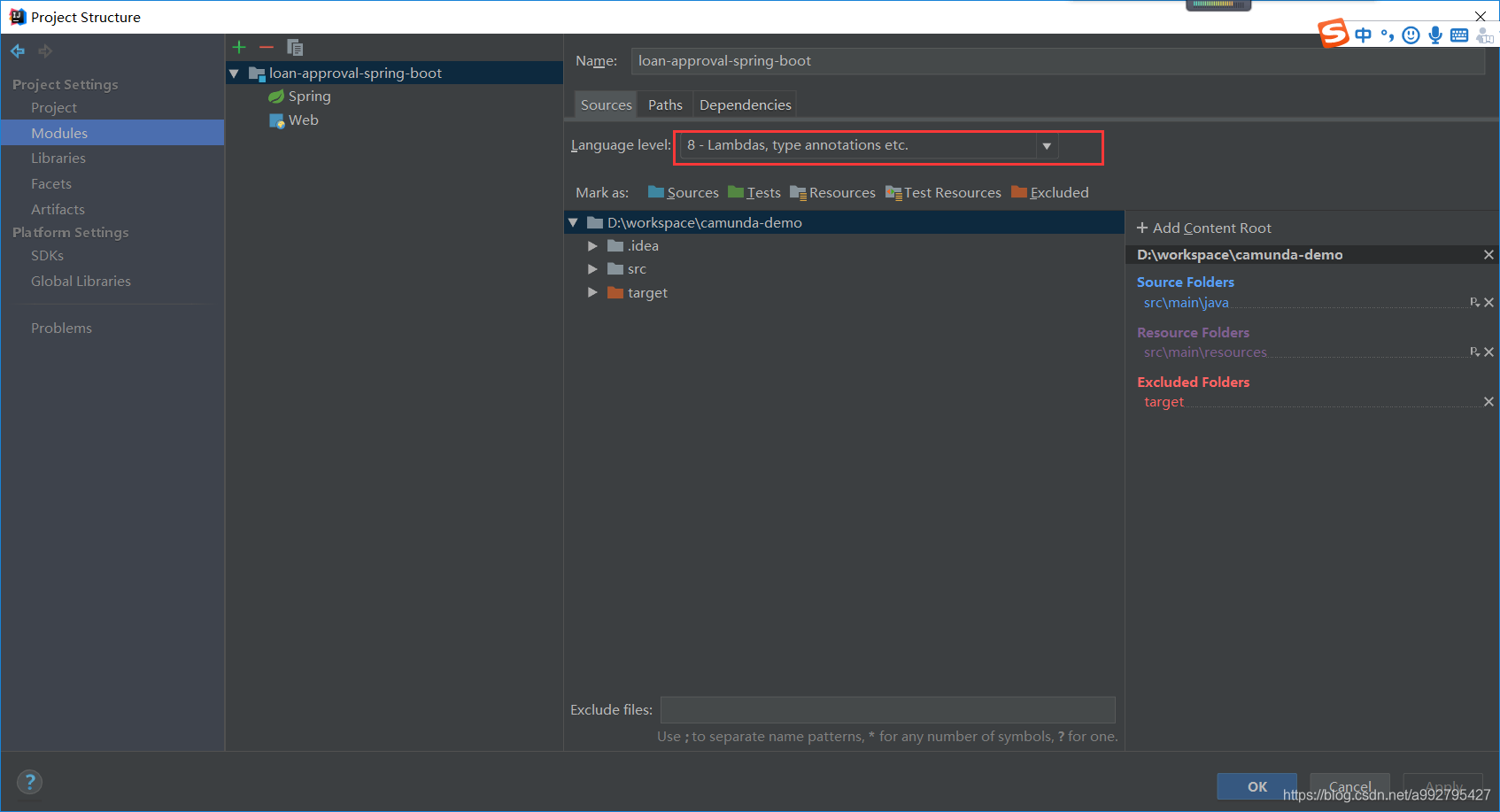Viewport: 1500px width, 812px height.
Task: Select the .idea folder row
Action: coord(844,246)
